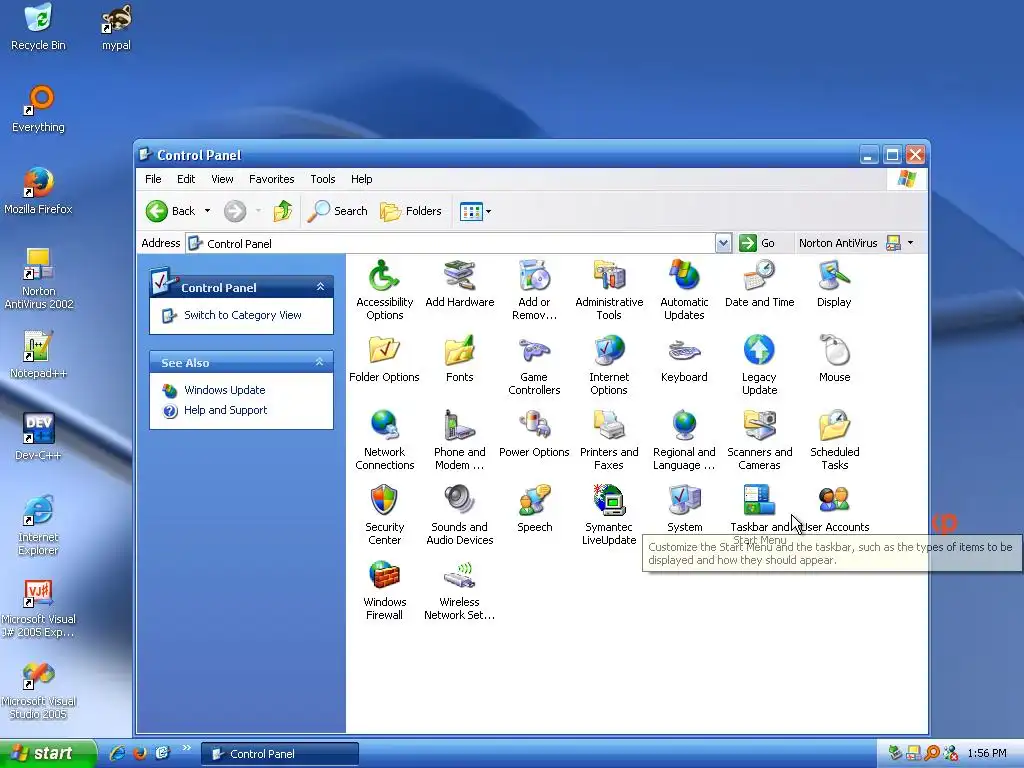Open Add Hardware wizard icon
Screen dimensions: 1024x768
pyautogui.click(x=460, y=276)
